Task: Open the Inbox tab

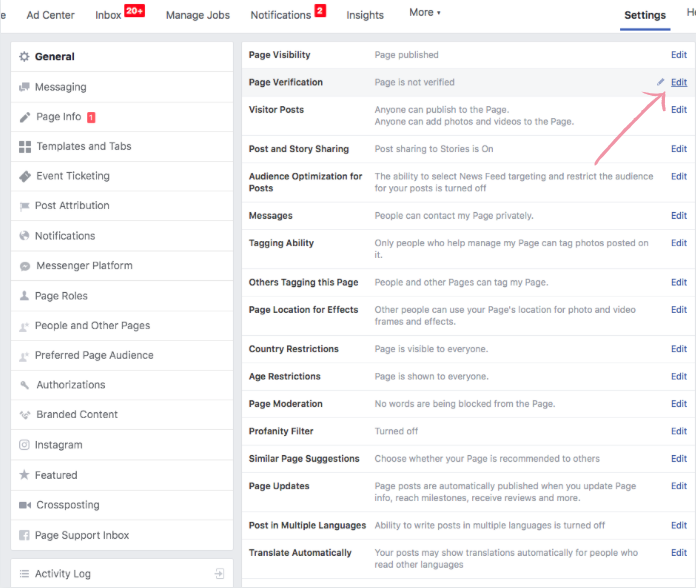Action: 108,15
